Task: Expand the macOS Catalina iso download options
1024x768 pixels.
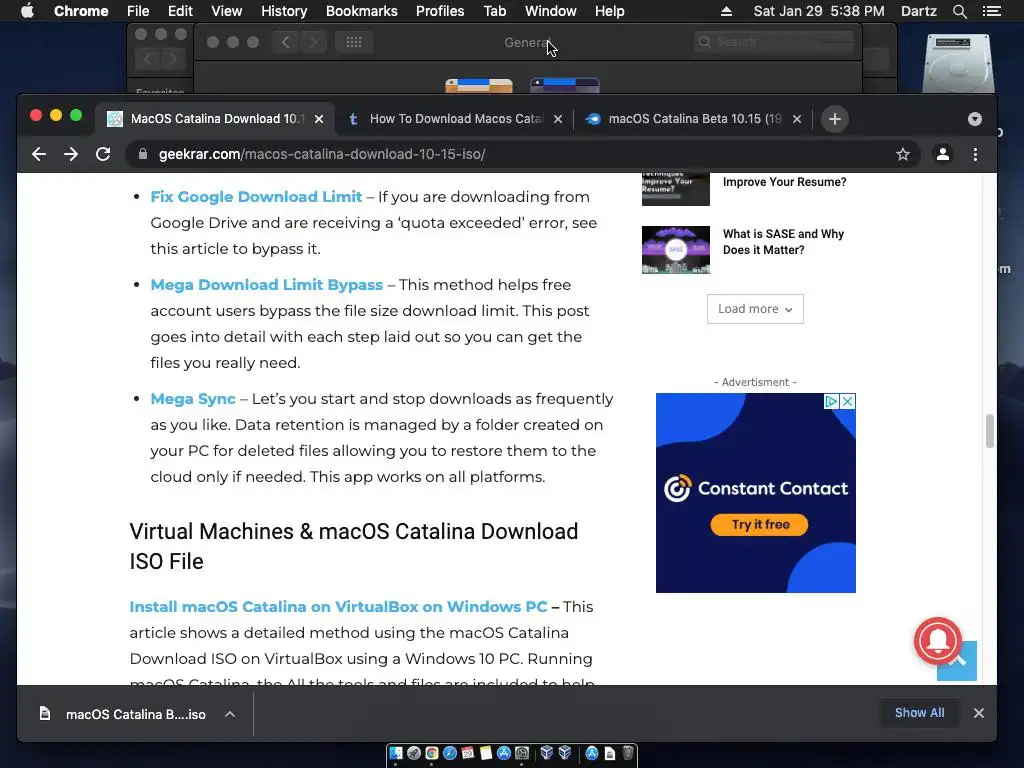Action: point(230,714)
